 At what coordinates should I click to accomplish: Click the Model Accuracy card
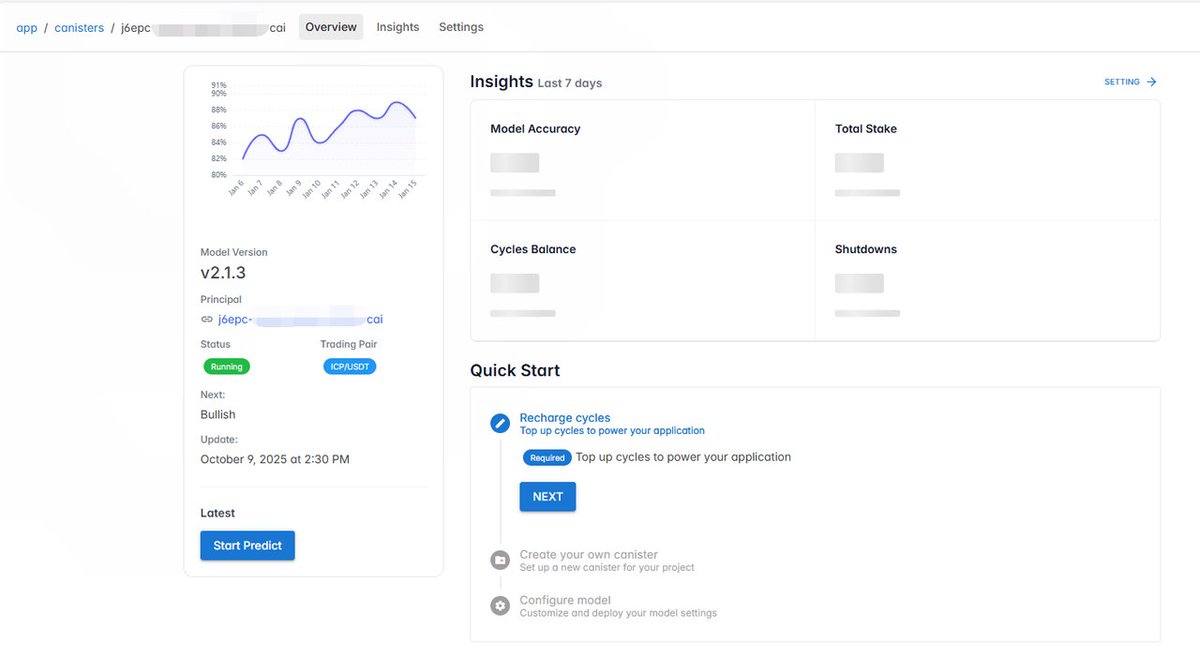pyautogui.click(x=643, y=160)
